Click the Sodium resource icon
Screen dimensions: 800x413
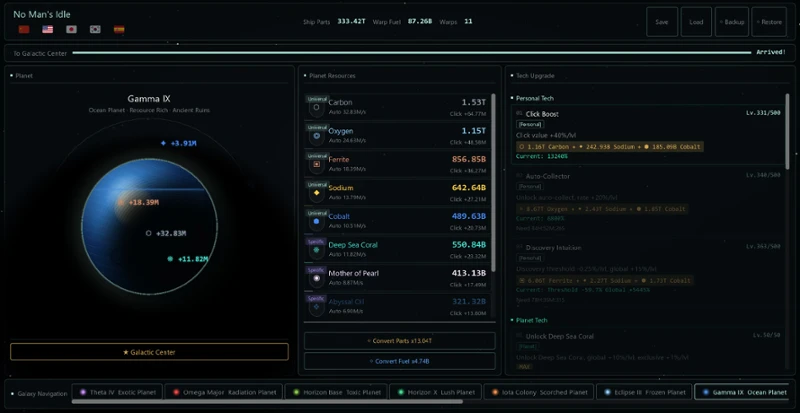pyautogui.click(x=317, y=193)
